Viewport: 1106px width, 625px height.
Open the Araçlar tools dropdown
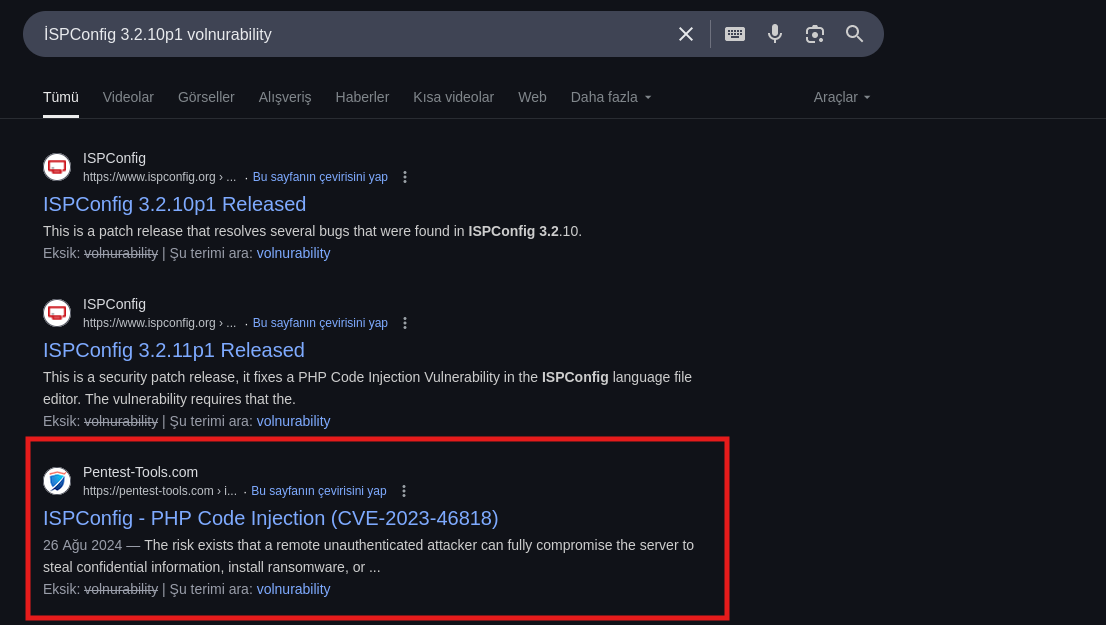(x=842, y=97)
